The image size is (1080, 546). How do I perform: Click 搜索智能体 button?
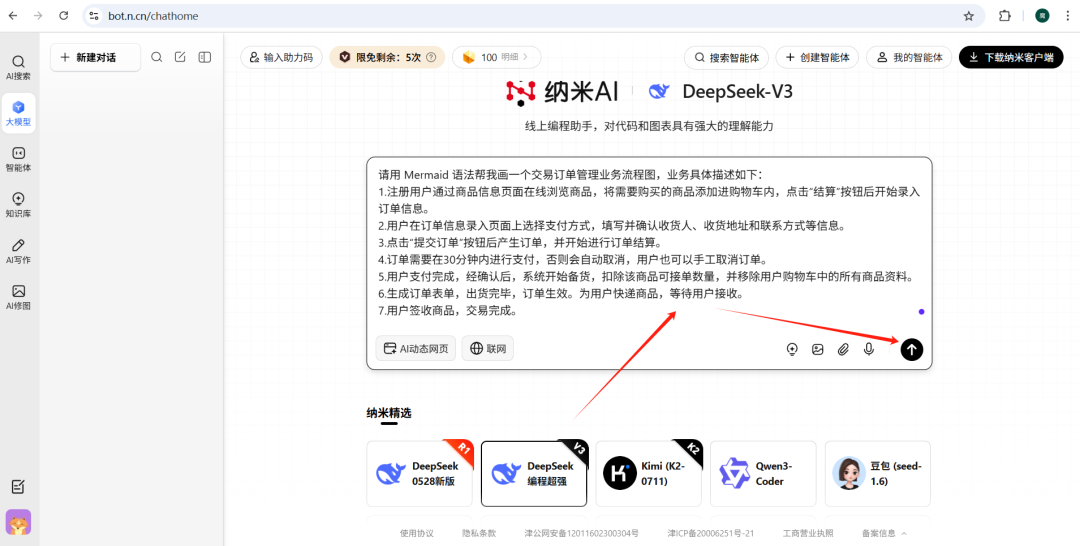(x=726, y=57)
